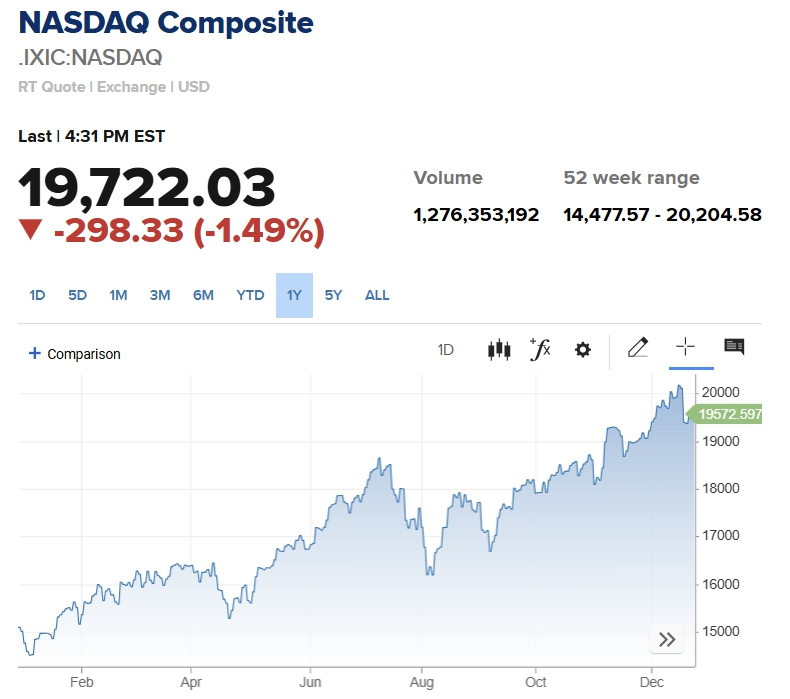Open chart settings gear icon

582,350
